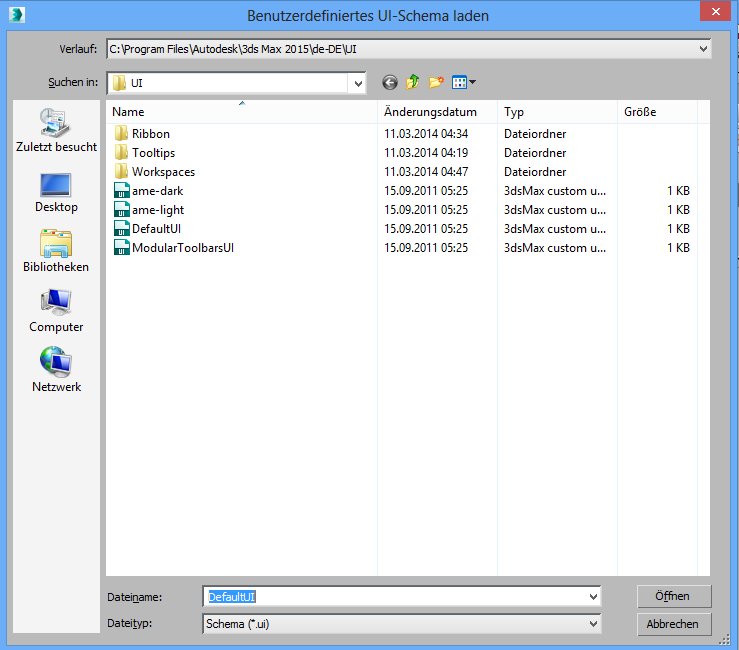Screen dimensions: 739x650
Task: Click the 3ds Max title bar icon
Action: point(16,15)
